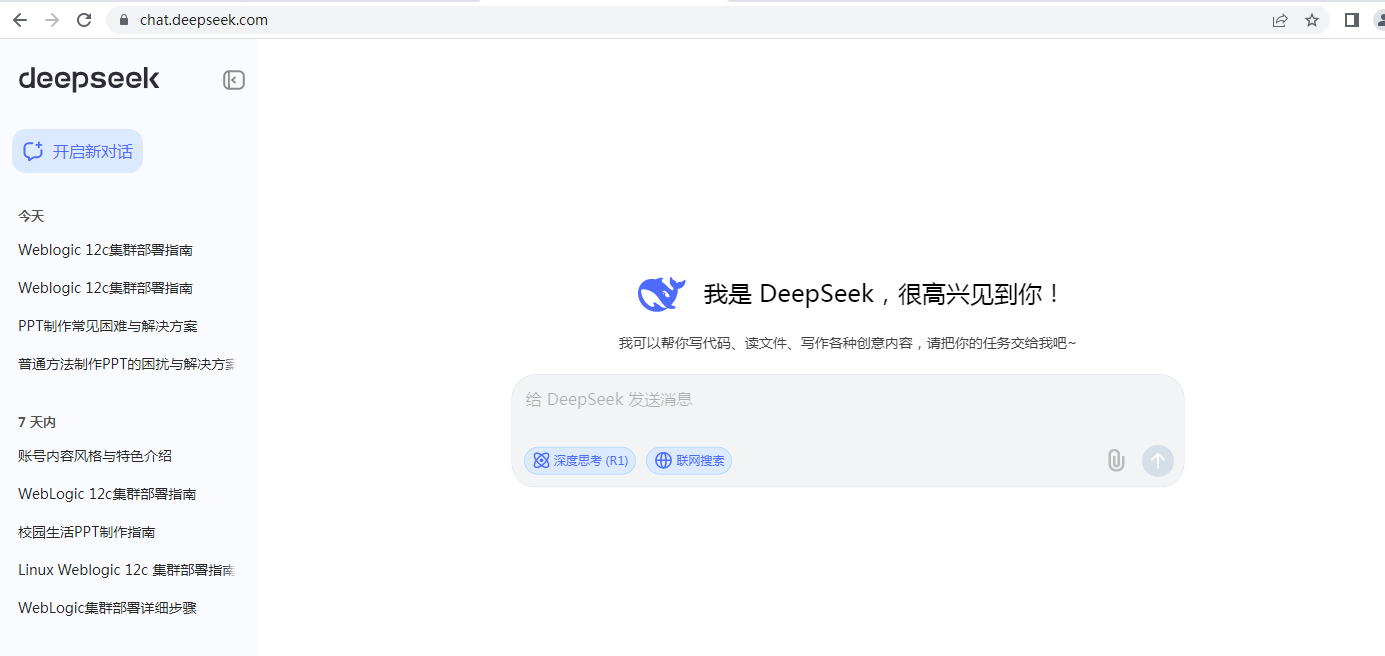Image resolution: width=1385 pixels, height=656 pixels.
Task: Click the 今天 section heading
Action: point(31,216)
